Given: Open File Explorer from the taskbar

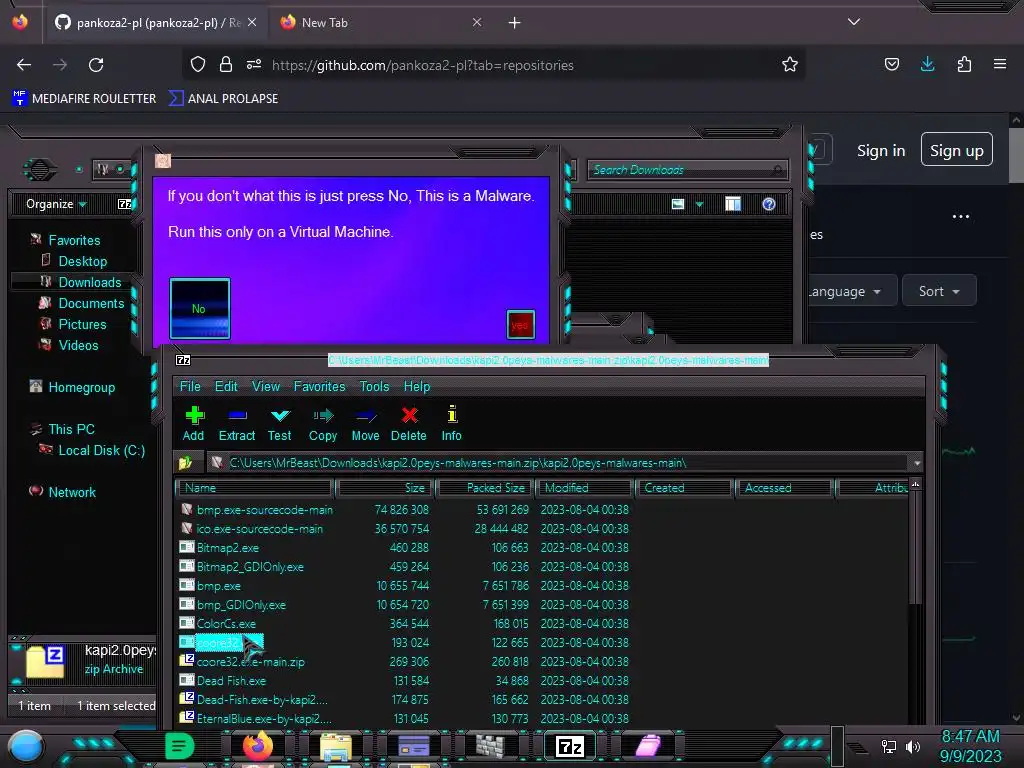Looking at the screenshot, I should (336, 746).
